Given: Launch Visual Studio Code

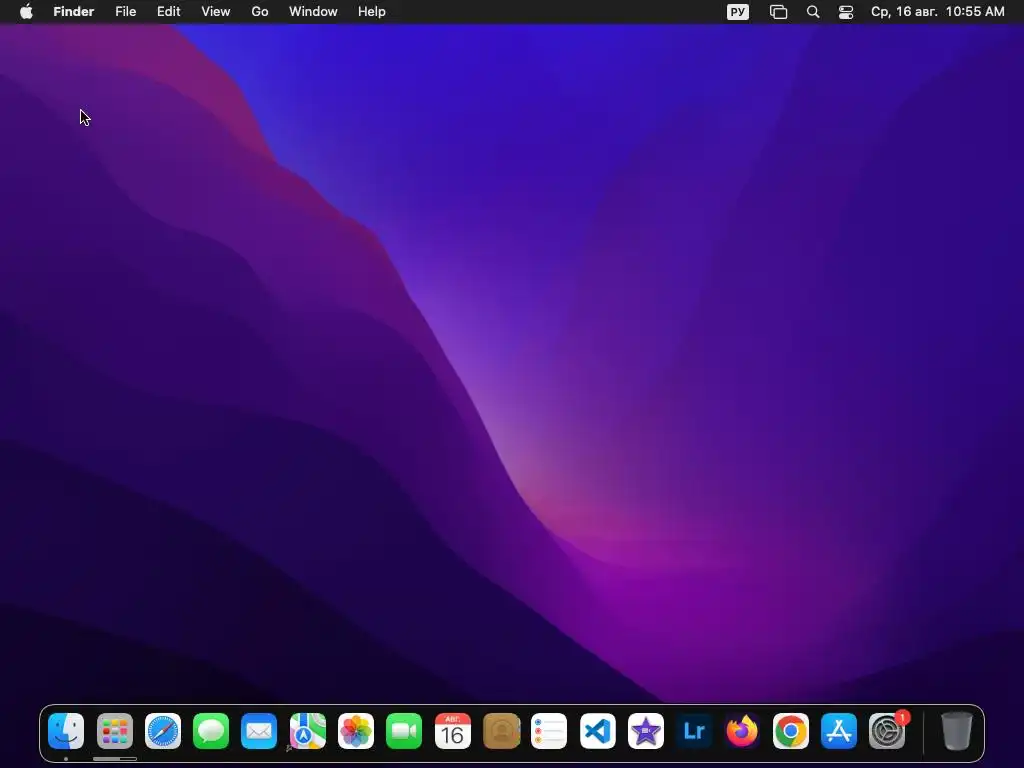Looking at the screenshot, I should click(598, 731).
